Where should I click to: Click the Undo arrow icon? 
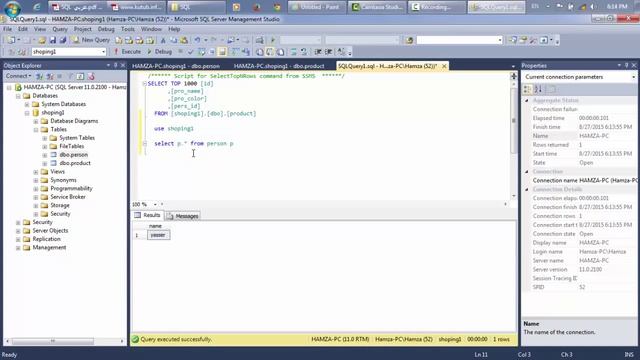pos(198,40)
